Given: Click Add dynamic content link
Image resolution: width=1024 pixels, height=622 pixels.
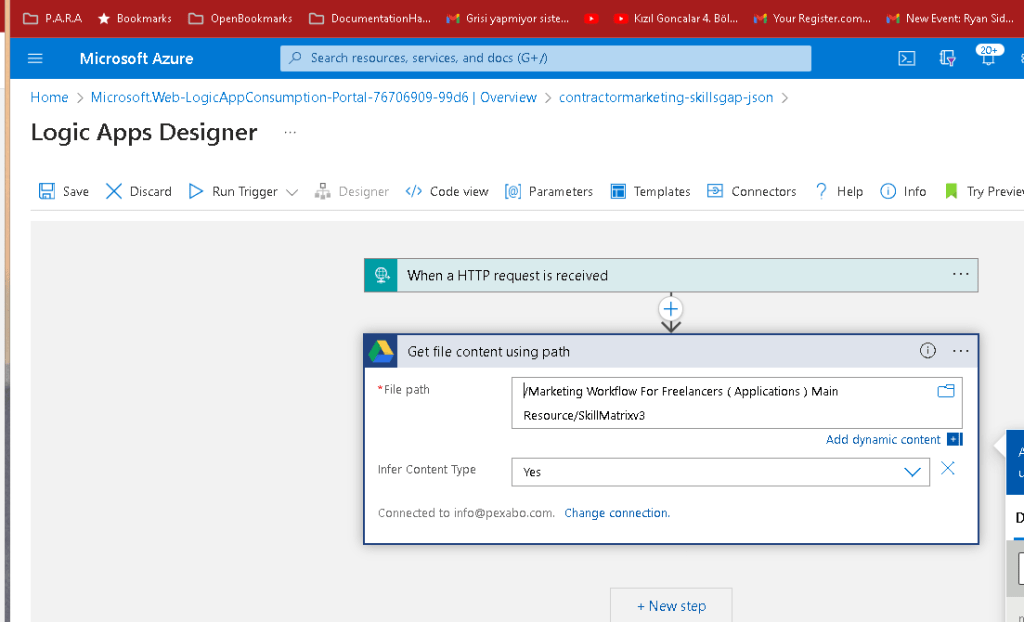Looking at the screenshot, I should tap(883, 440).
